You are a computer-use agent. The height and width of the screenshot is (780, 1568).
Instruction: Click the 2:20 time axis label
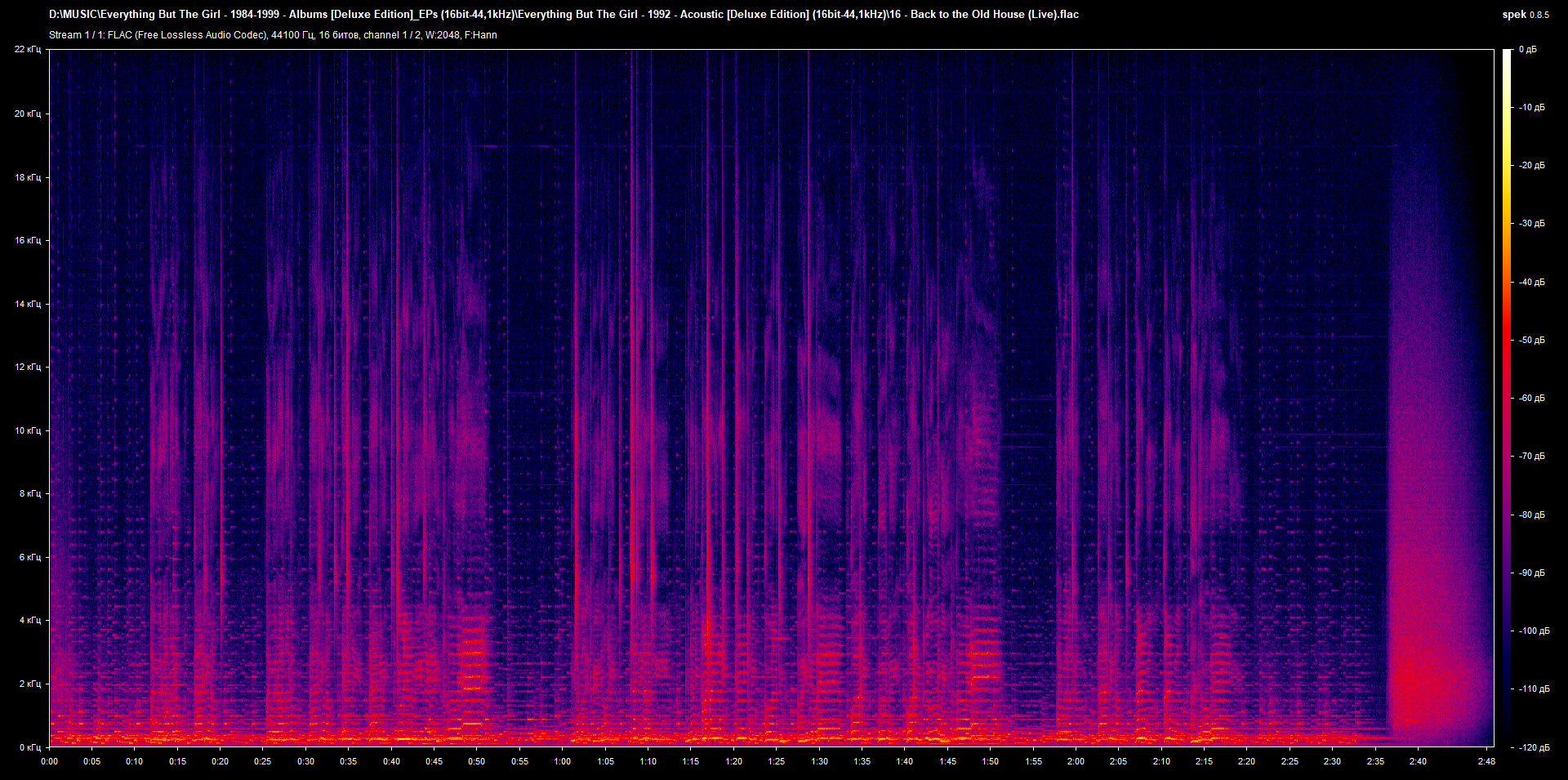[x=1247, y=761]
